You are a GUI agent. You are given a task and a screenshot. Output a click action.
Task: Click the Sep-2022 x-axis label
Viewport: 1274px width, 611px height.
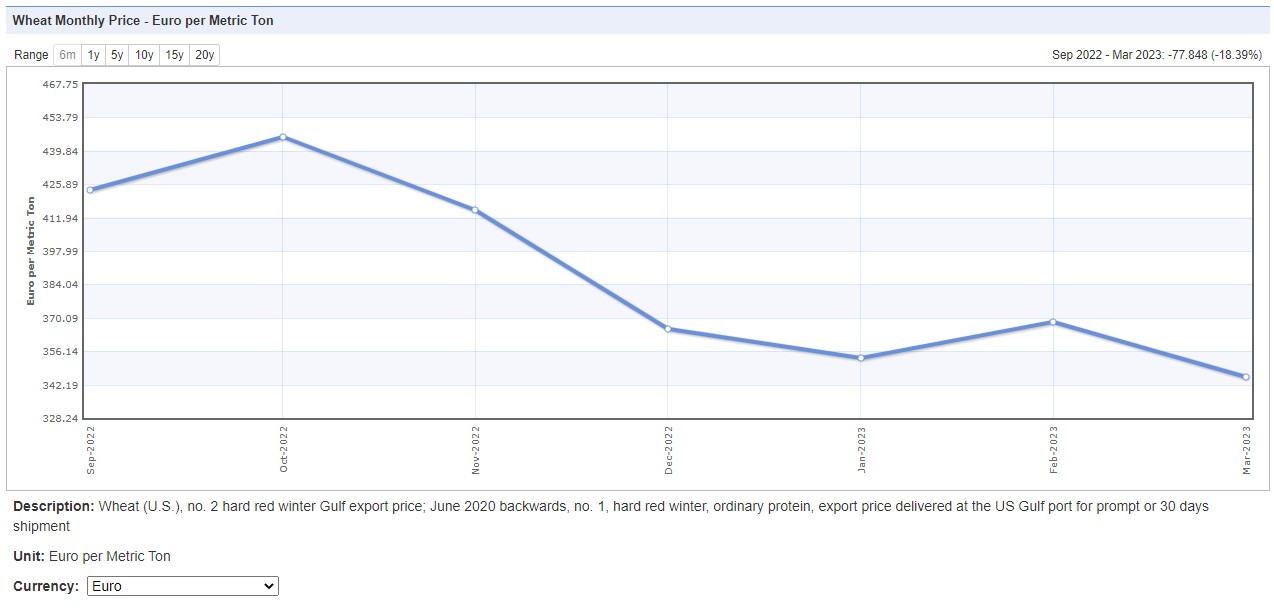tap(91, 449)
